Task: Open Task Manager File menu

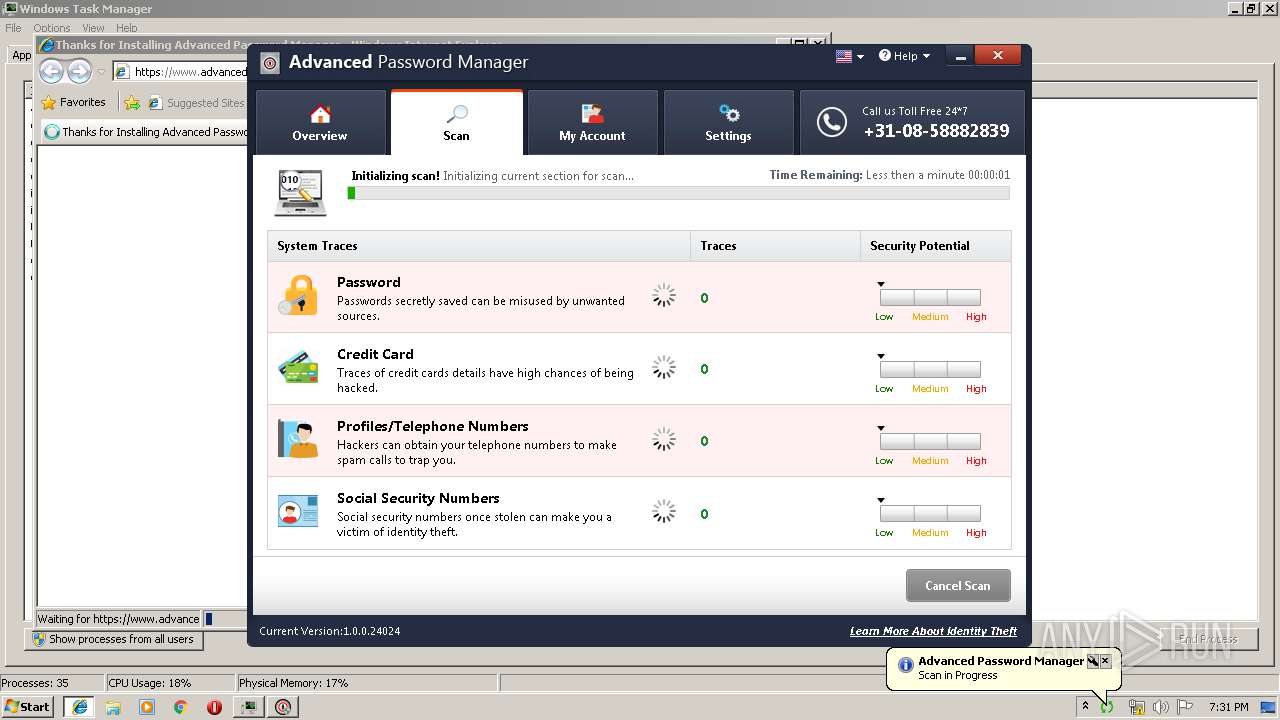Action: (x=13, y=28)
